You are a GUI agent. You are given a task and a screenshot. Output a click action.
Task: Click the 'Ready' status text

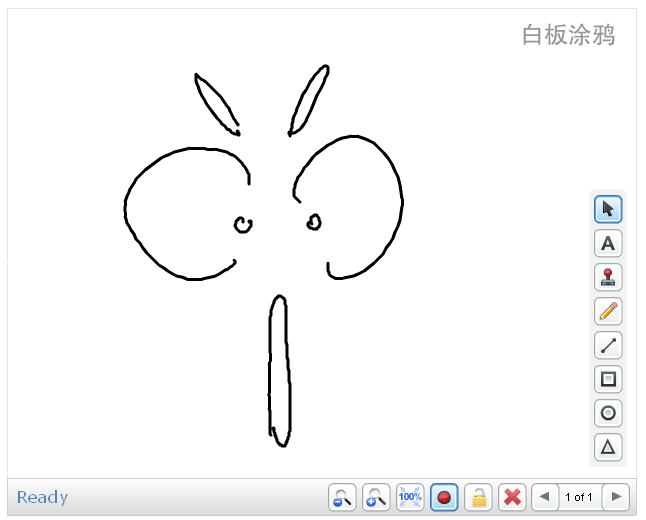click(42, 497)
